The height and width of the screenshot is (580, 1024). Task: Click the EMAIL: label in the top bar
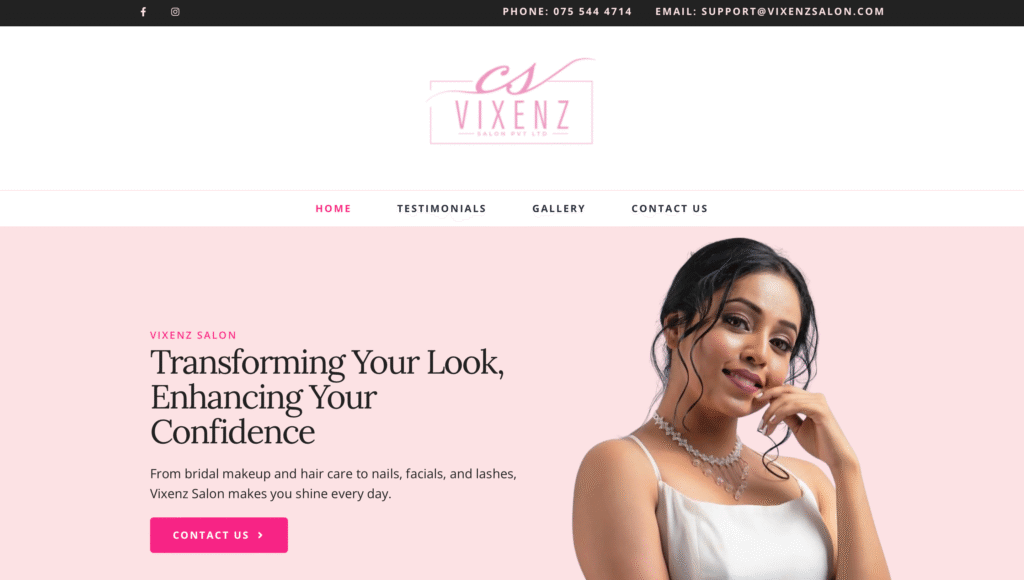676,11
